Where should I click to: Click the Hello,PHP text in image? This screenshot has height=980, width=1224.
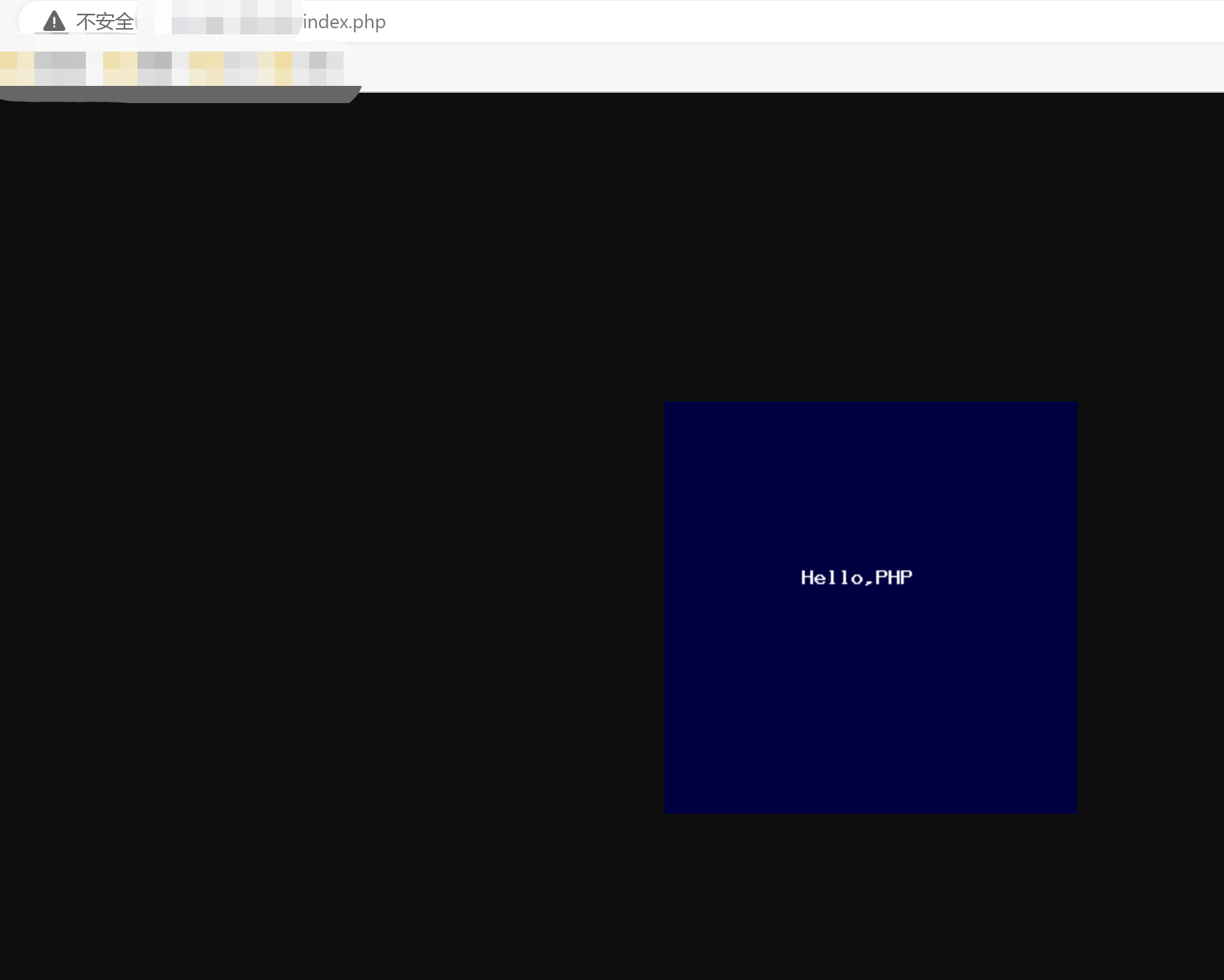[x=856, y=577]
